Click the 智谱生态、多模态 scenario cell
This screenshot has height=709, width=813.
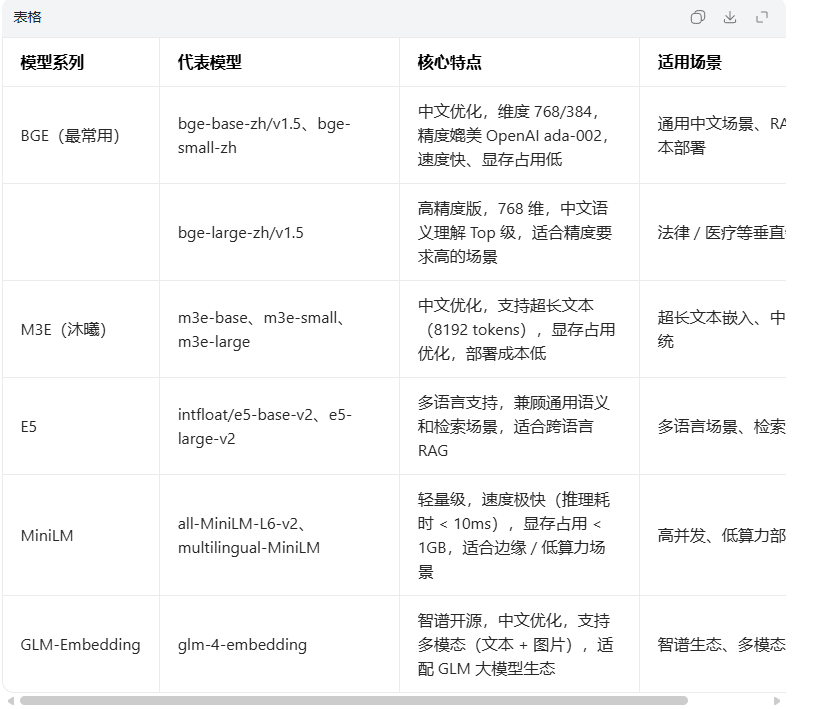tap(713, 644)
